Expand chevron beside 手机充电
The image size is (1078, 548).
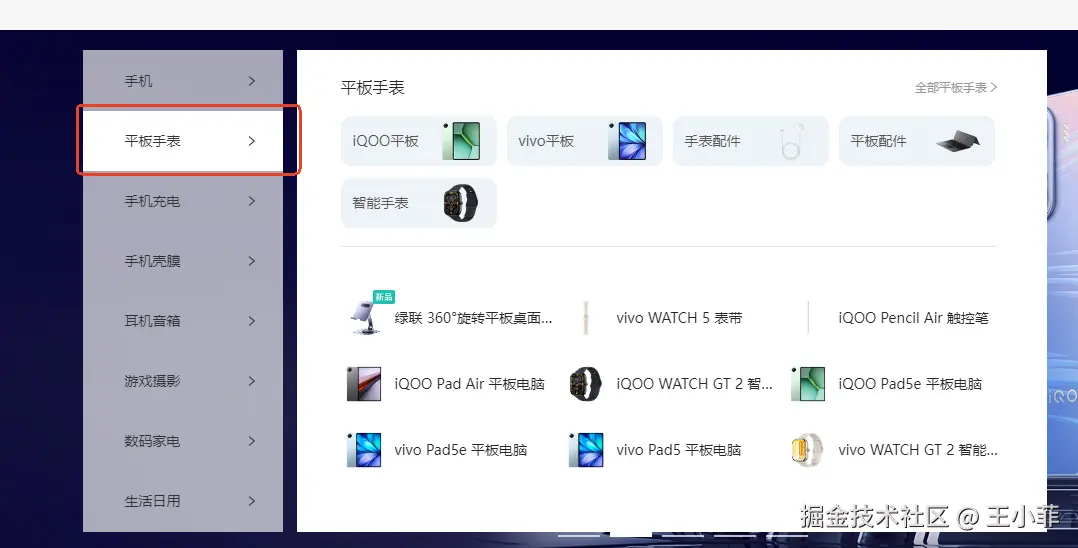tap(252, 201)
